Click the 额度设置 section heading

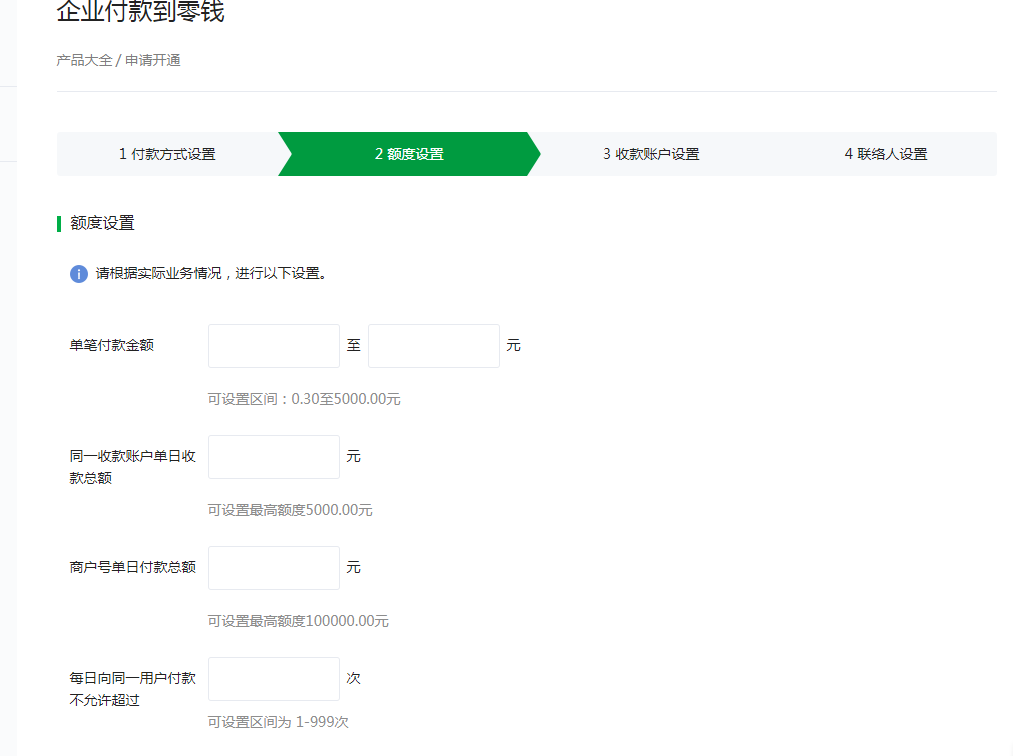pyautogui.click(x=102, y=224)
